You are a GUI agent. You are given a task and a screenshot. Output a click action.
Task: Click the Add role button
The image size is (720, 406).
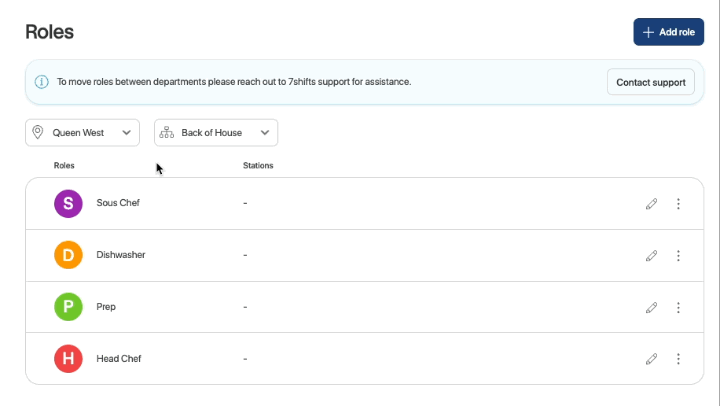668,32
